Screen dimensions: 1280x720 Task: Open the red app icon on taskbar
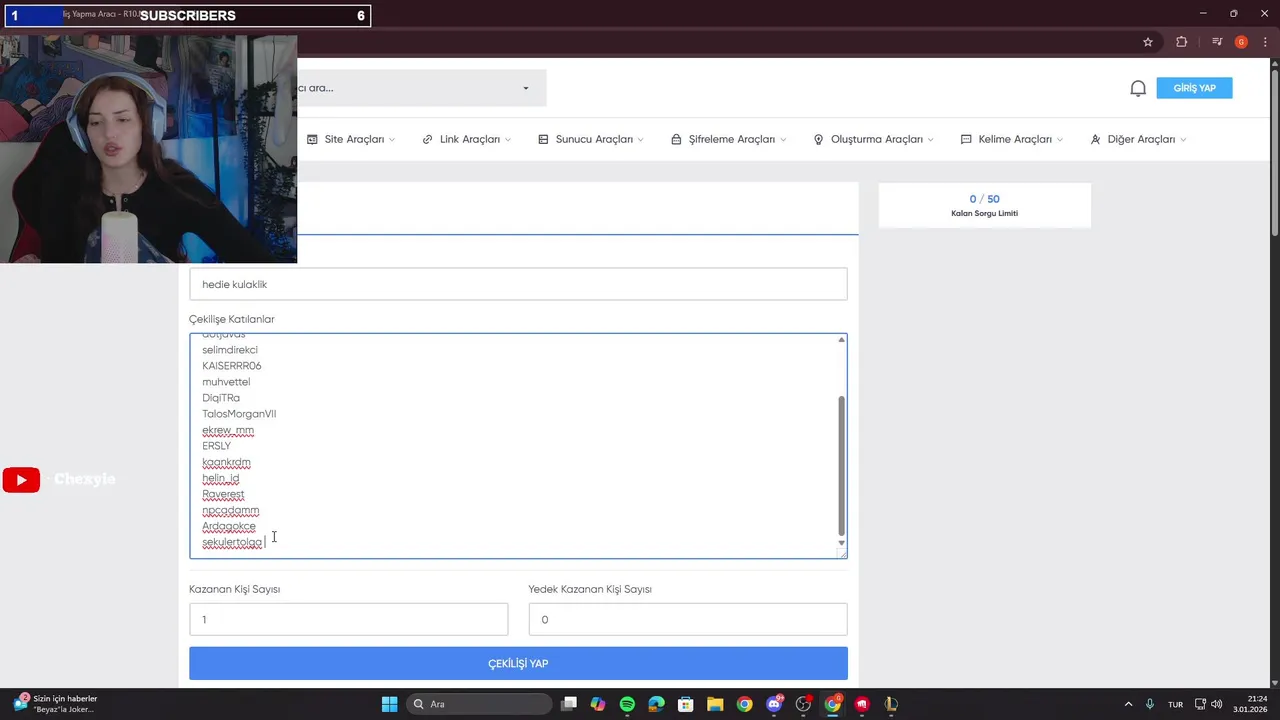861,704
